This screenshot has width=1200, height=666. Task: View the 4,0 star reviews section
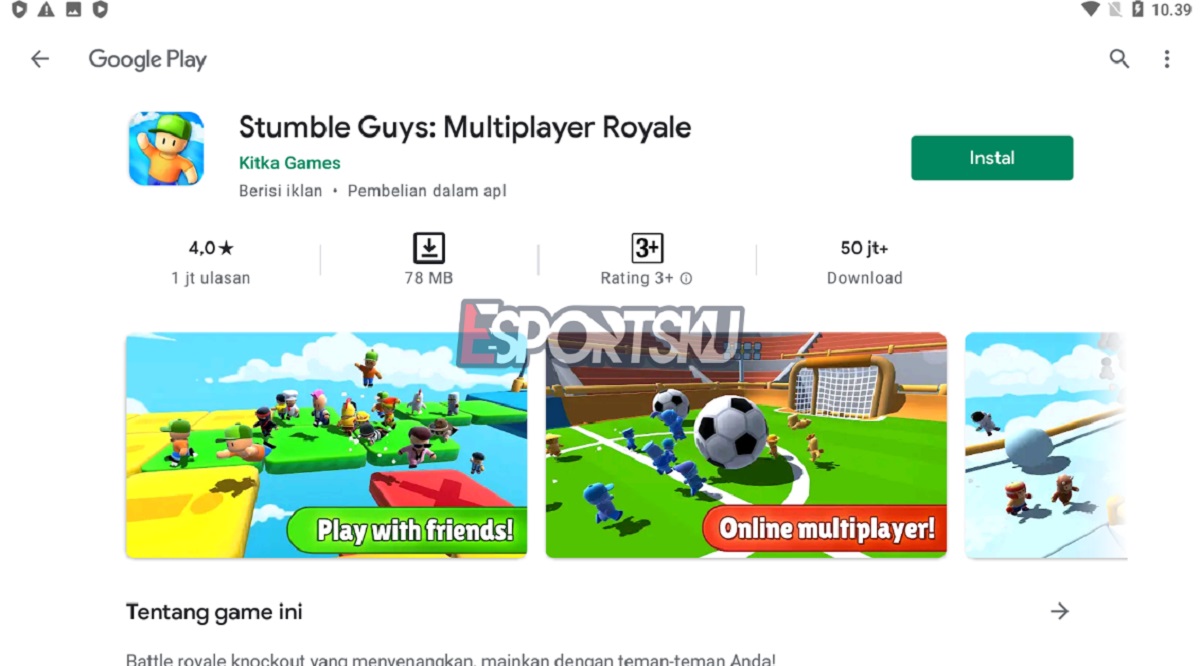pos(211,262)
